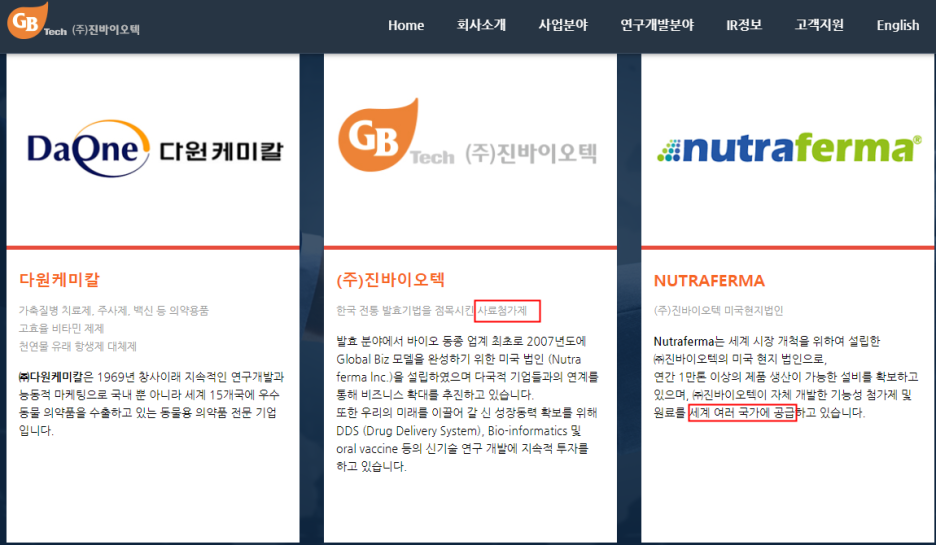This screenshot has width=936, height=545.
Task: Click the 사료첨가제 text
Action: pos(503,310)
